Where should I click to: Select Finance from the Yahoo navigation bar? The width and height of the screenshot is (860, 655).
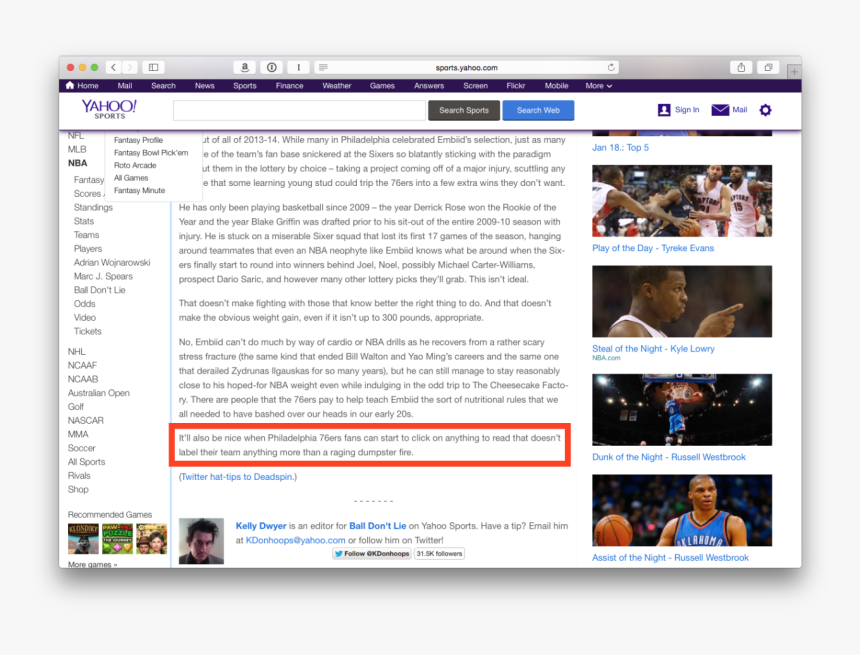289,85
